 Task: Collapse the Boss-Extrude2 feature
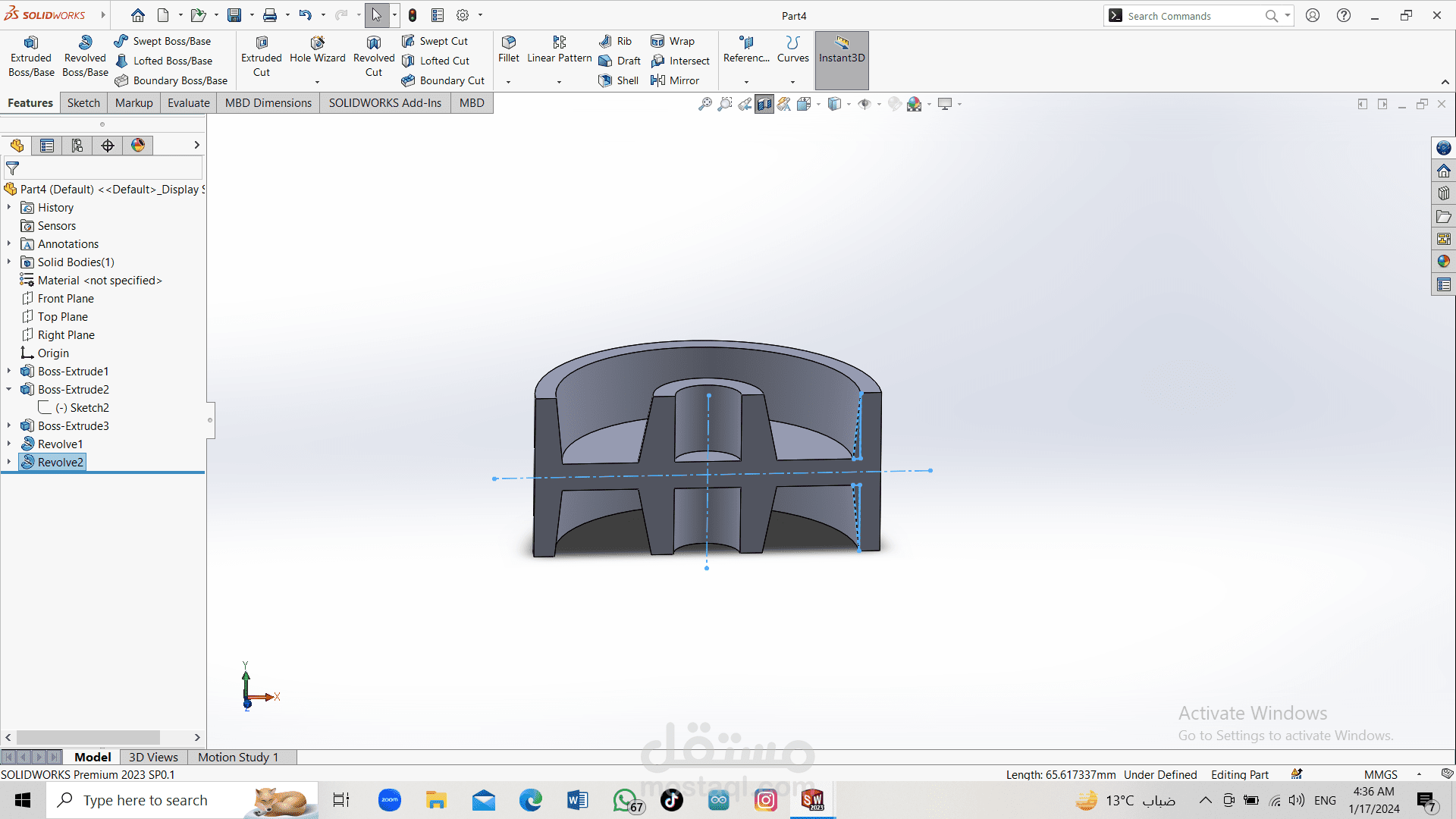click(x=9, y=389)
